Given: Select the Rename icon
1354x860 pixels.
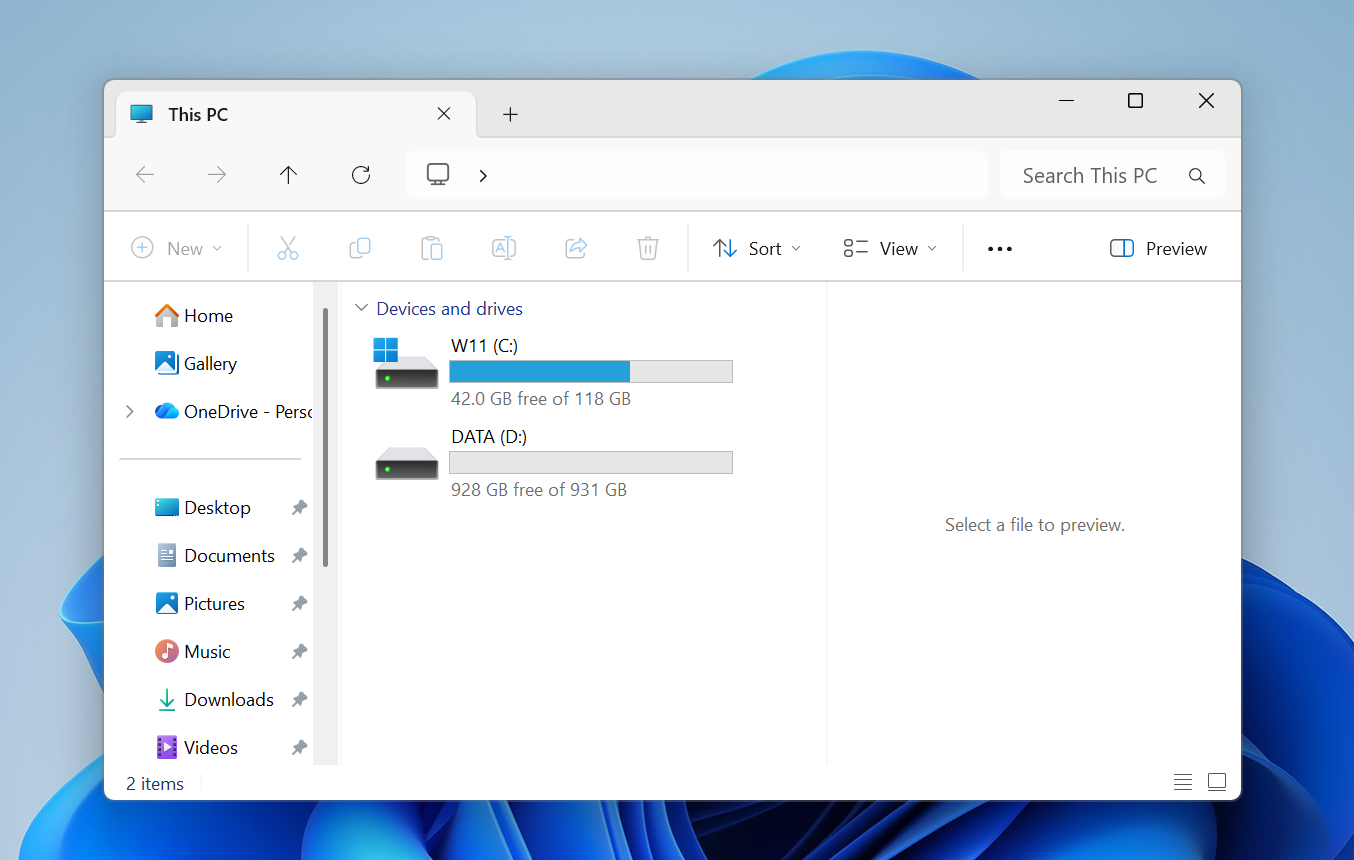Looking at the screenshot, I should 504,247.
